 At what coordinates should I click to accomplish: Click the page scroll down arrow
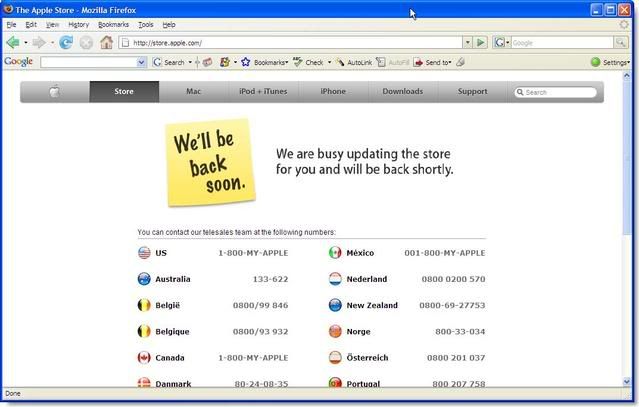(627, 382)
